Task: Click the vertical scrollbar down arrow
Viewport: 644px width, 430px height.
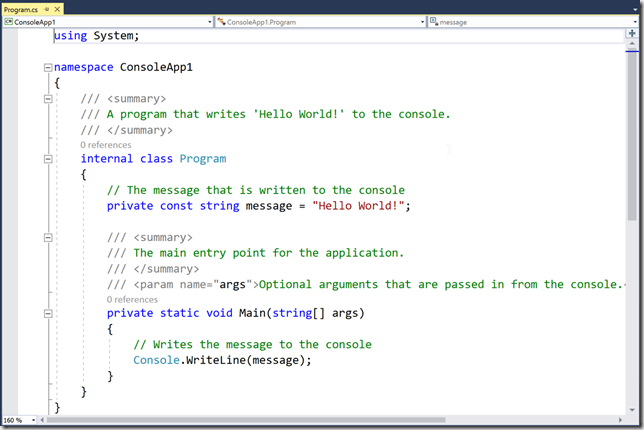Action: pyautogui.click(x=632, y=408)
